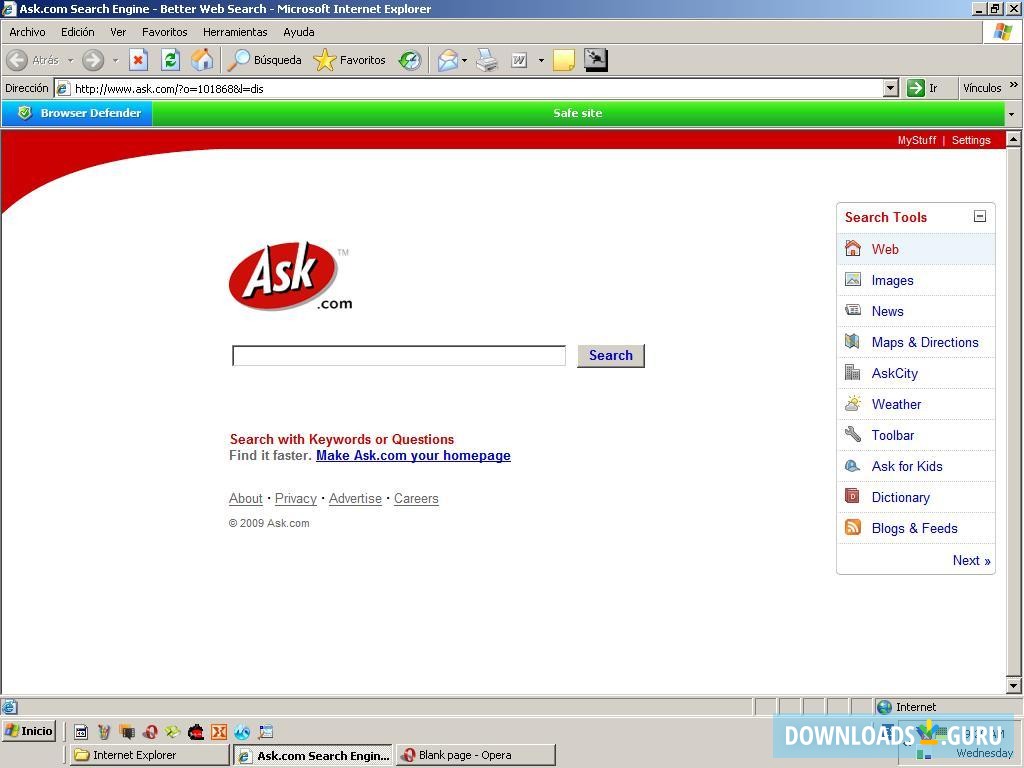
Task: Click the News newspaper icon
Action: coord(853,310)
